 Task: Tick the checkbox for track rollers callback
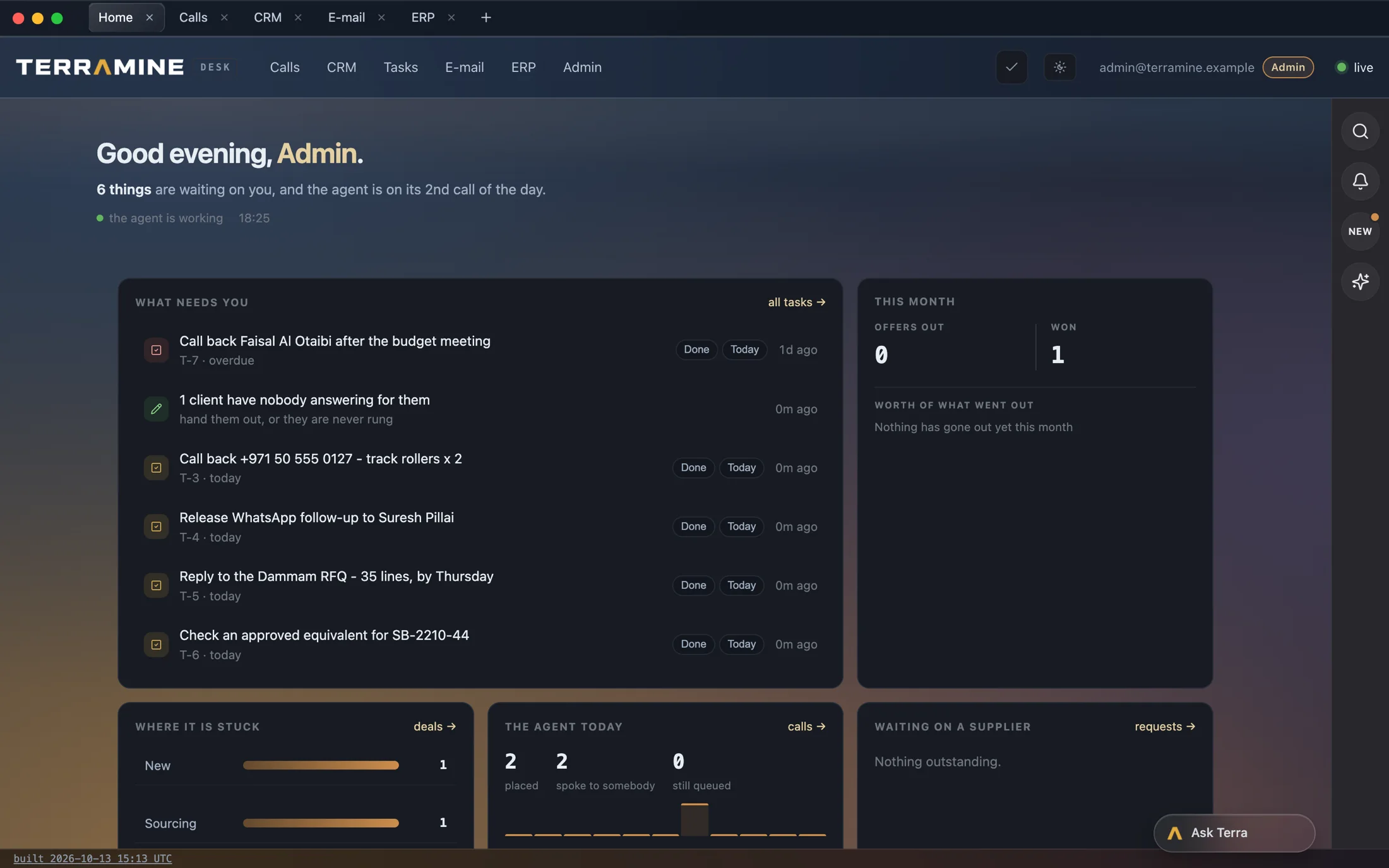pos(156,468)
